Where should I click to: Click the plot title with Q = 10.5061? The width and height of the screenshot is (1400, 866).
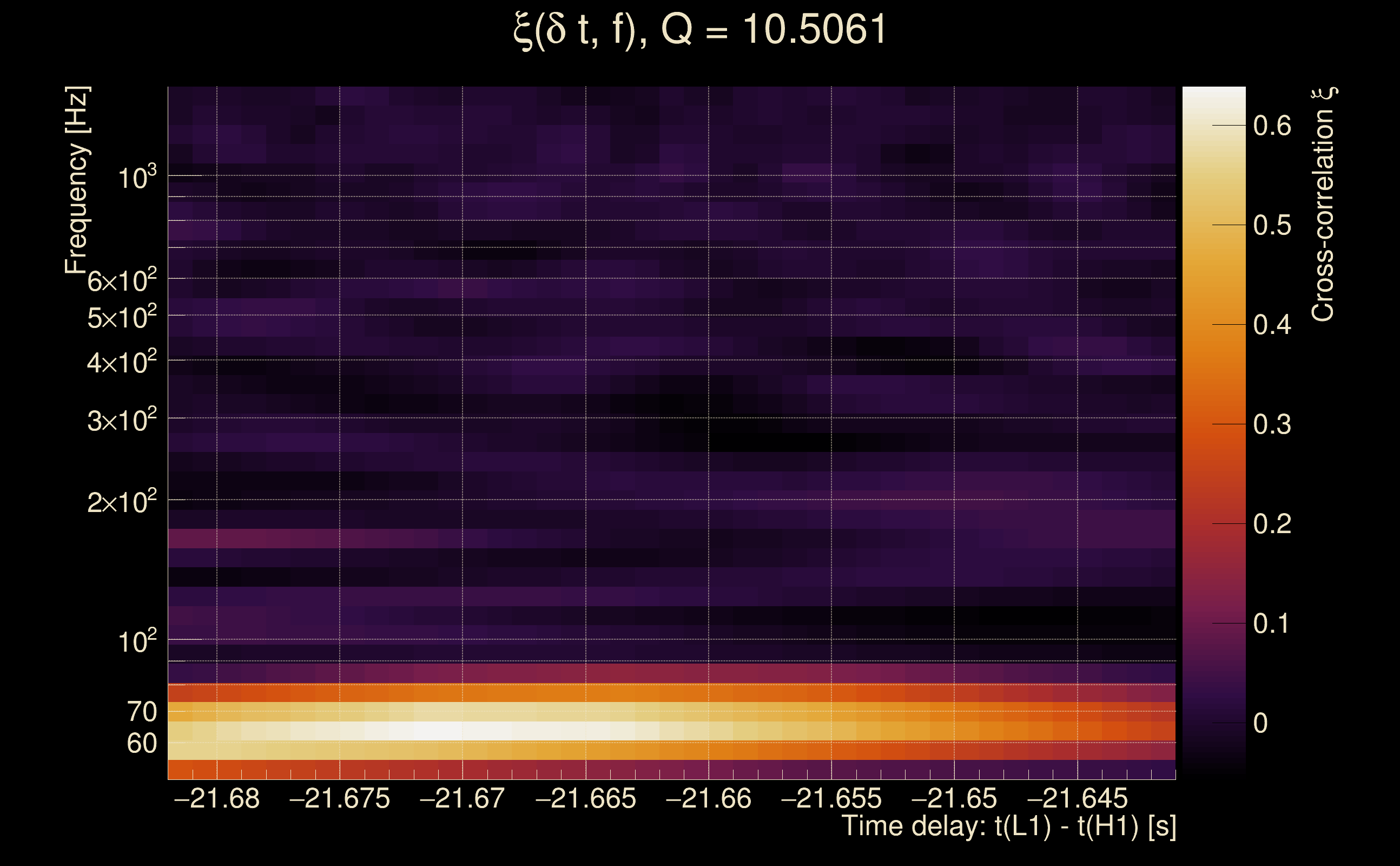(699, 30)
